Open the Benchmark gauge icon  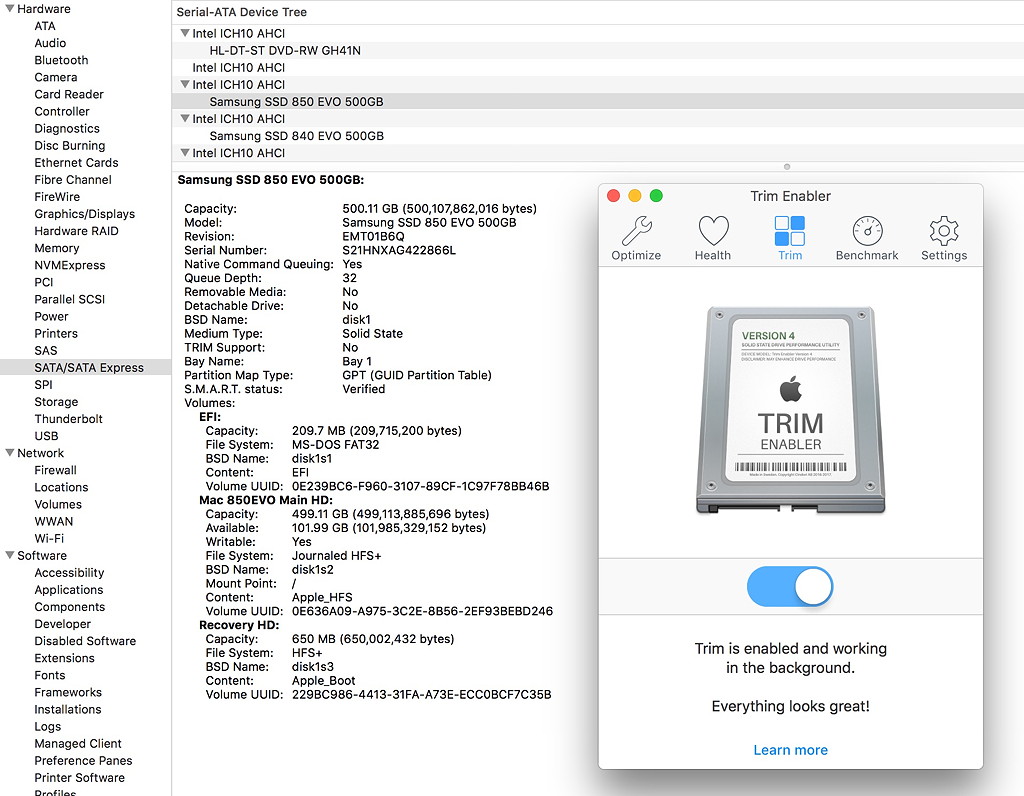coord(867,231)
